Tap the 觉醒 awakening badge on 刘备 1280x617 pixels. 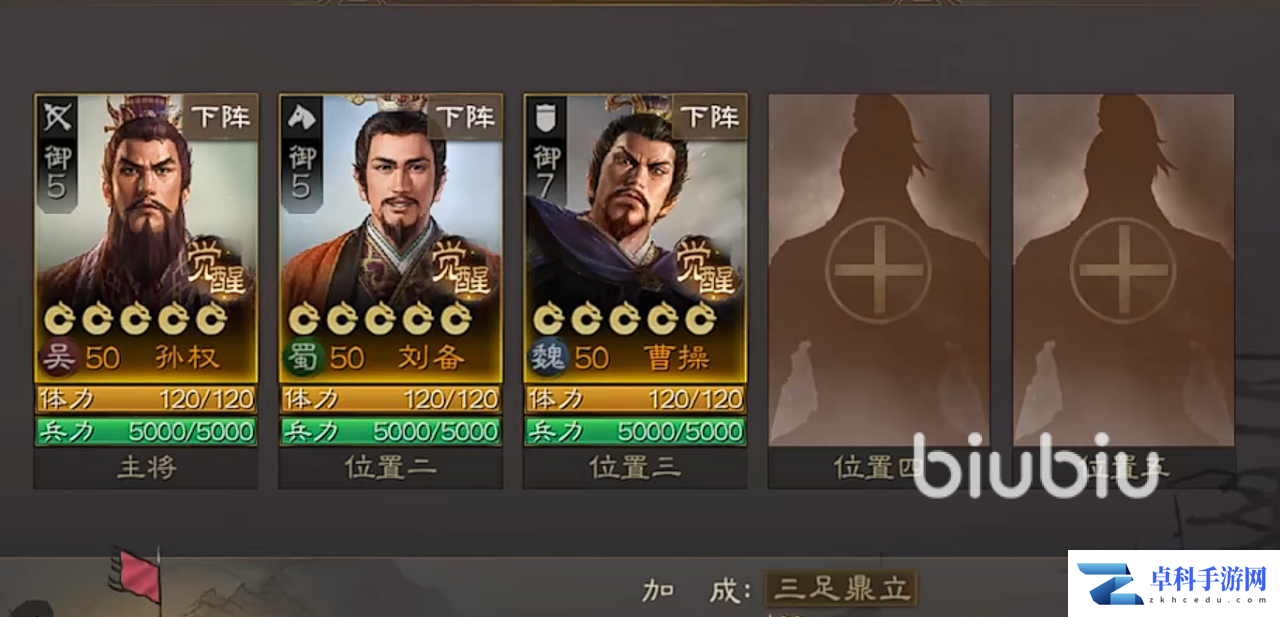pos(459,267)
